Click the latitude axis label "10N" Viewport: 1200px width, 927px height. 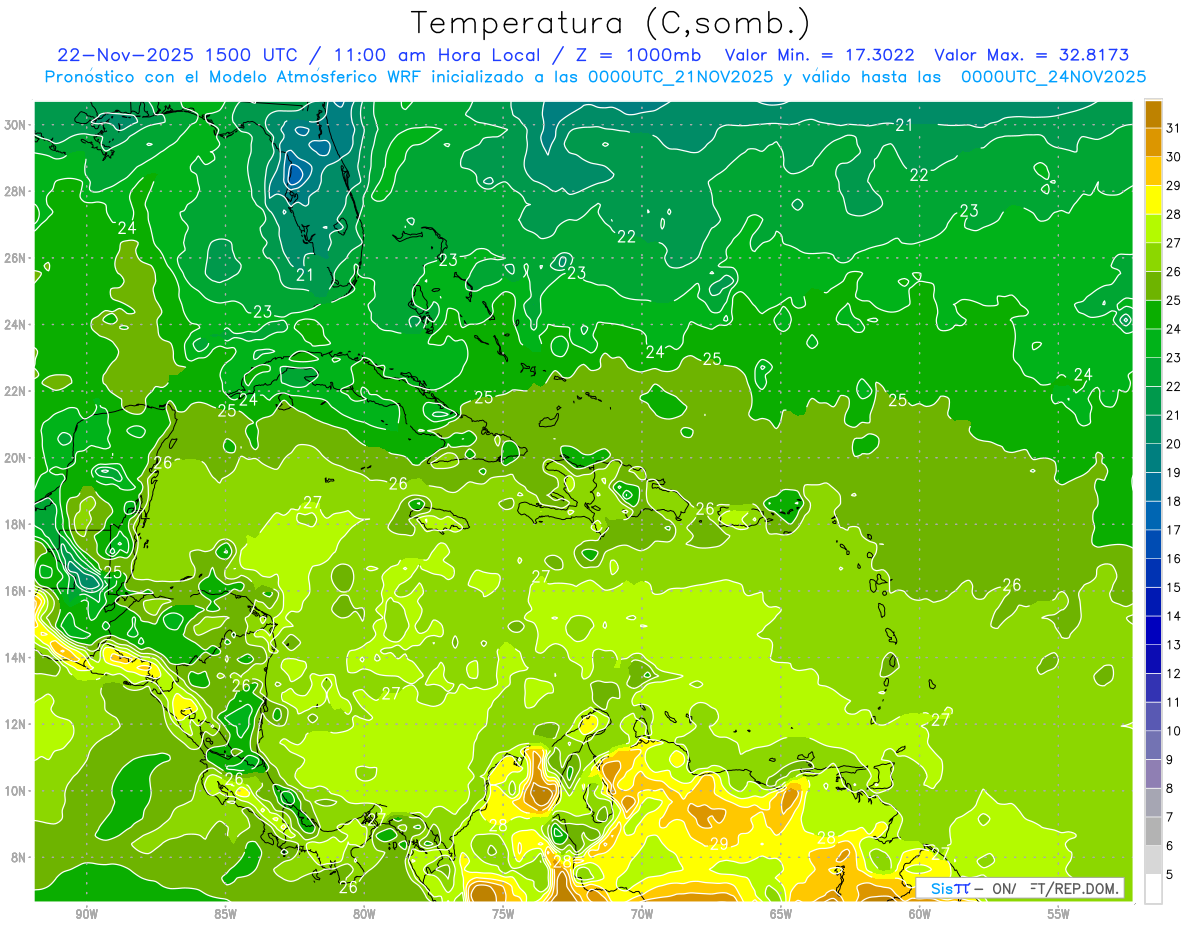(x=15, y=791)
